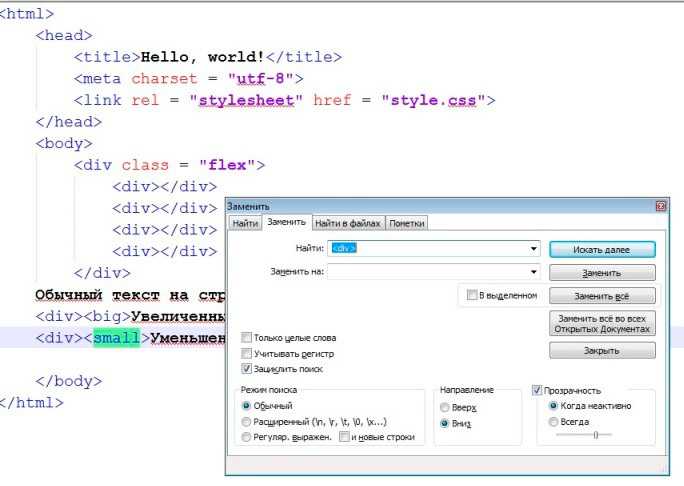Open the Найти в файлах tab
The height and width of the screenshot is (486, 684).
pos(348,223)
